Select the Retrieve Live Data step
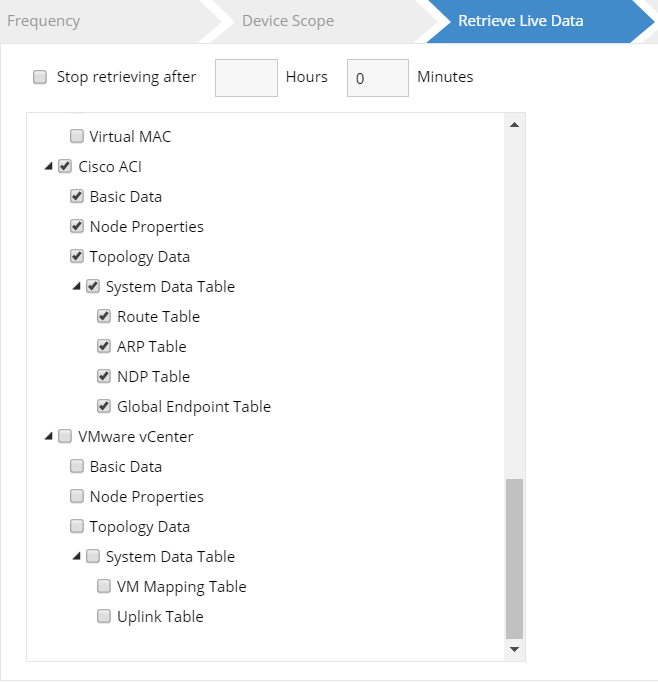 [x=520, y=21]
